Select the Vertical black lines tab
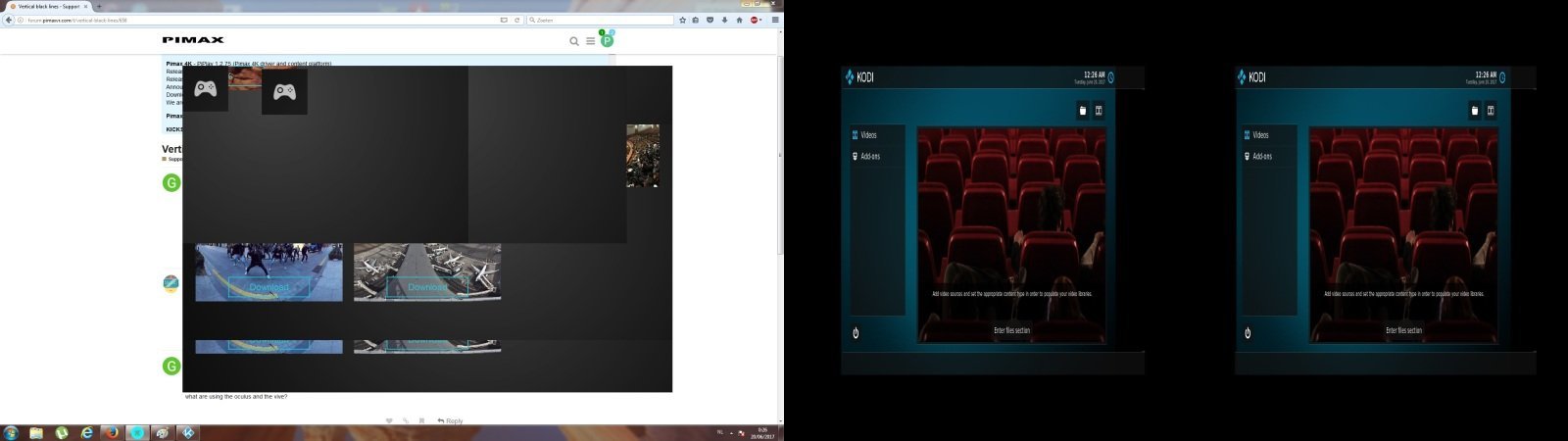This screenshot has height=441, width=1568. pyautogui.click(x=46, y=6)
